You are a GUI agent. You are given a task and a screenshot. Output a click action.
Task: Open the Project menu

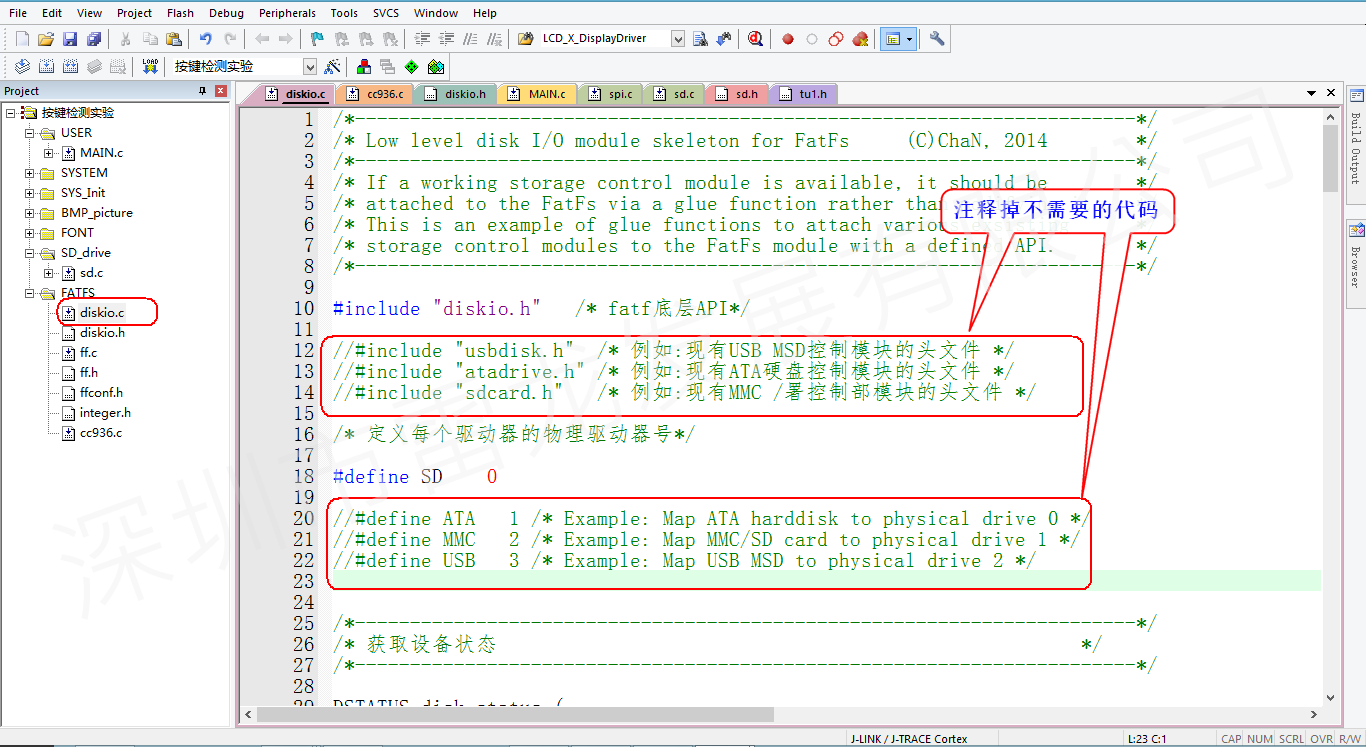pos(134,13)
